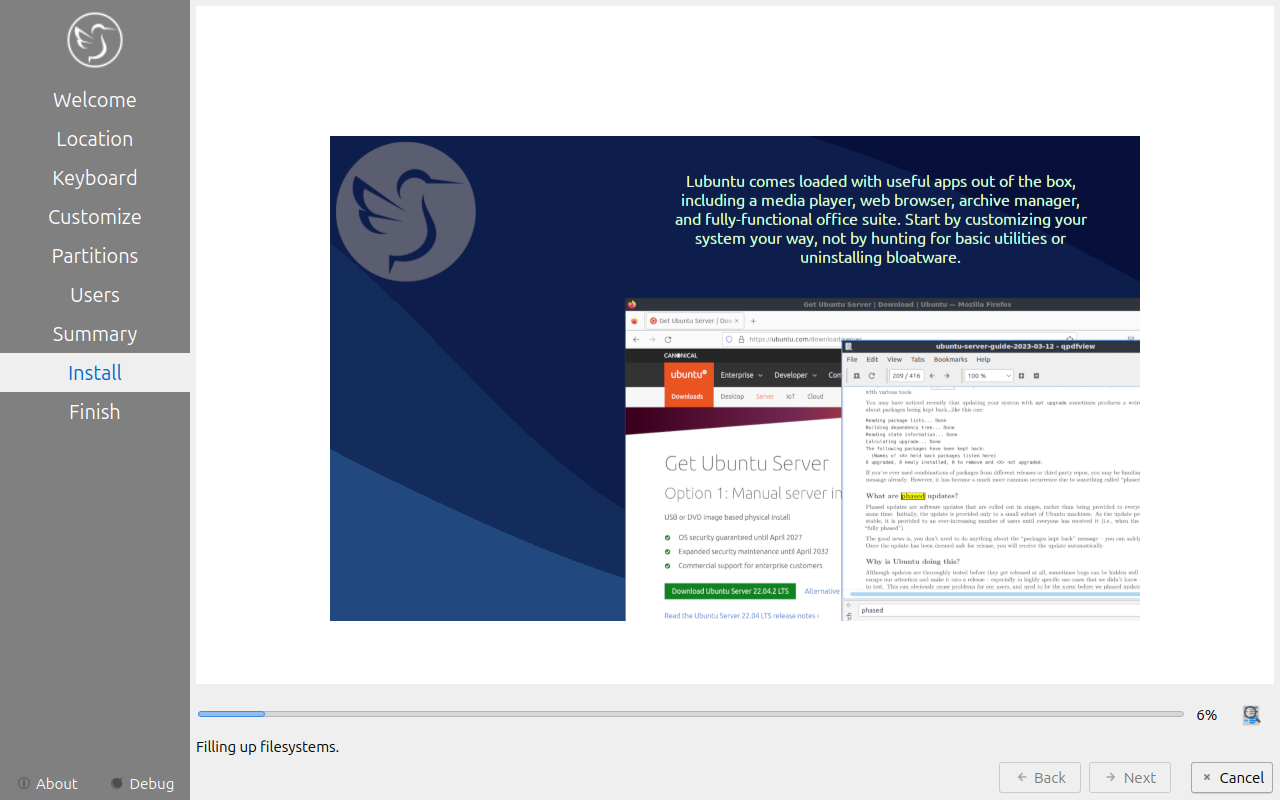Screen dimensions: 1280x800
Task: Select the Location step
Action: tap(95, 139)
